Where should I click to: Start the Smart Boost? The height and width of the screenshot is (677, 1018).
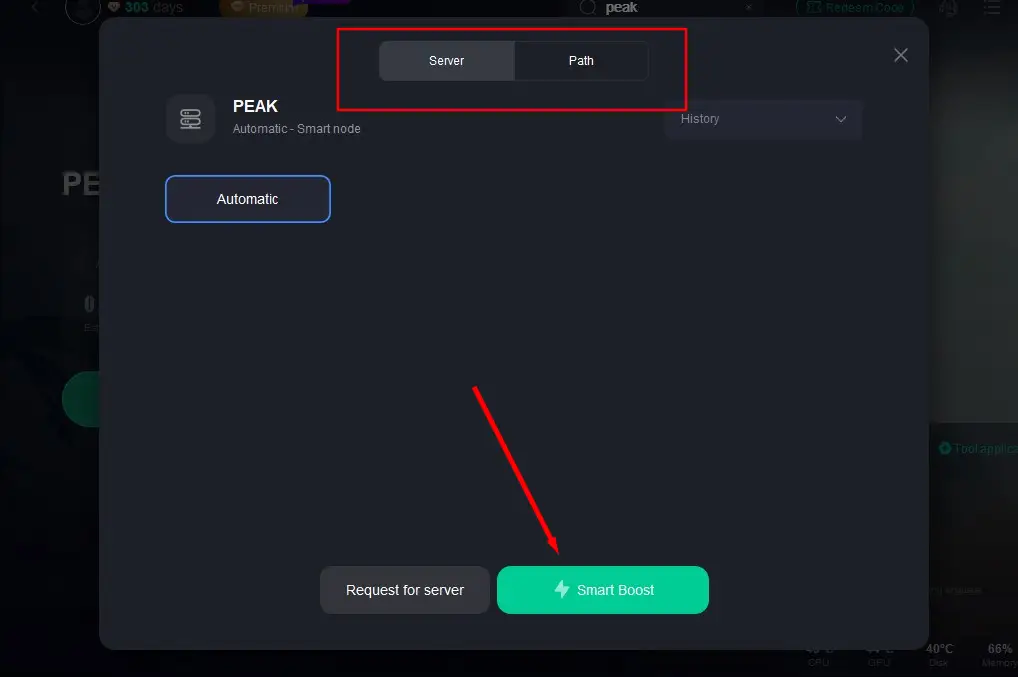(603, 590)
